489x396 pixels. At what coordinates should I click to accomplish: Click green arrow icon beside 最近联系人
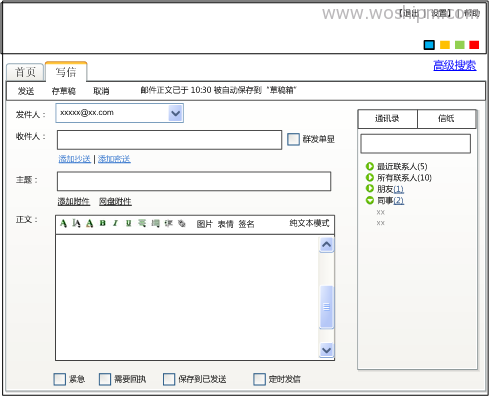pos(370,166)
